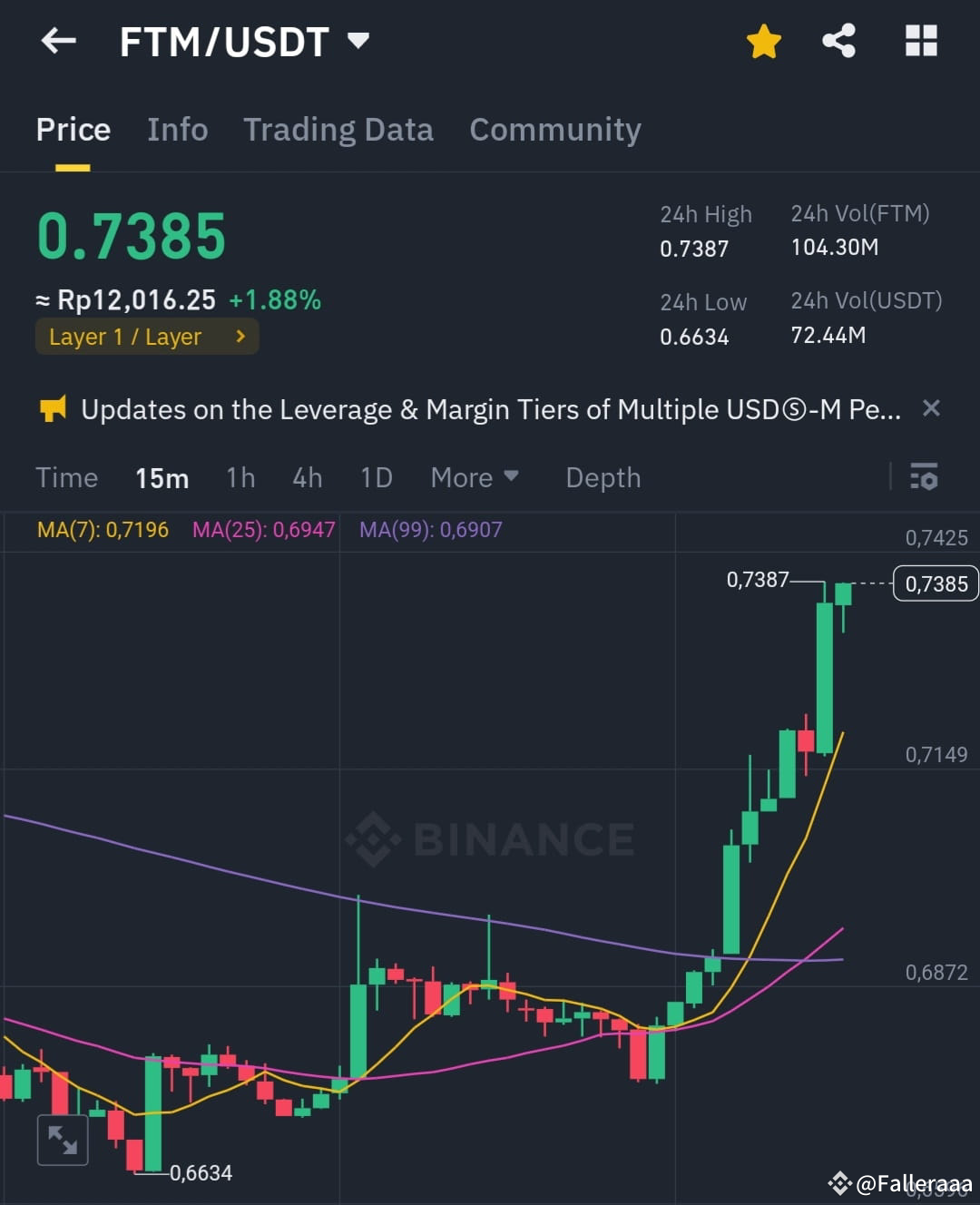Screen dimensions: 980x1205
Task: Expand chart to fullscreen icon
Action: [x=63, y=1140]
